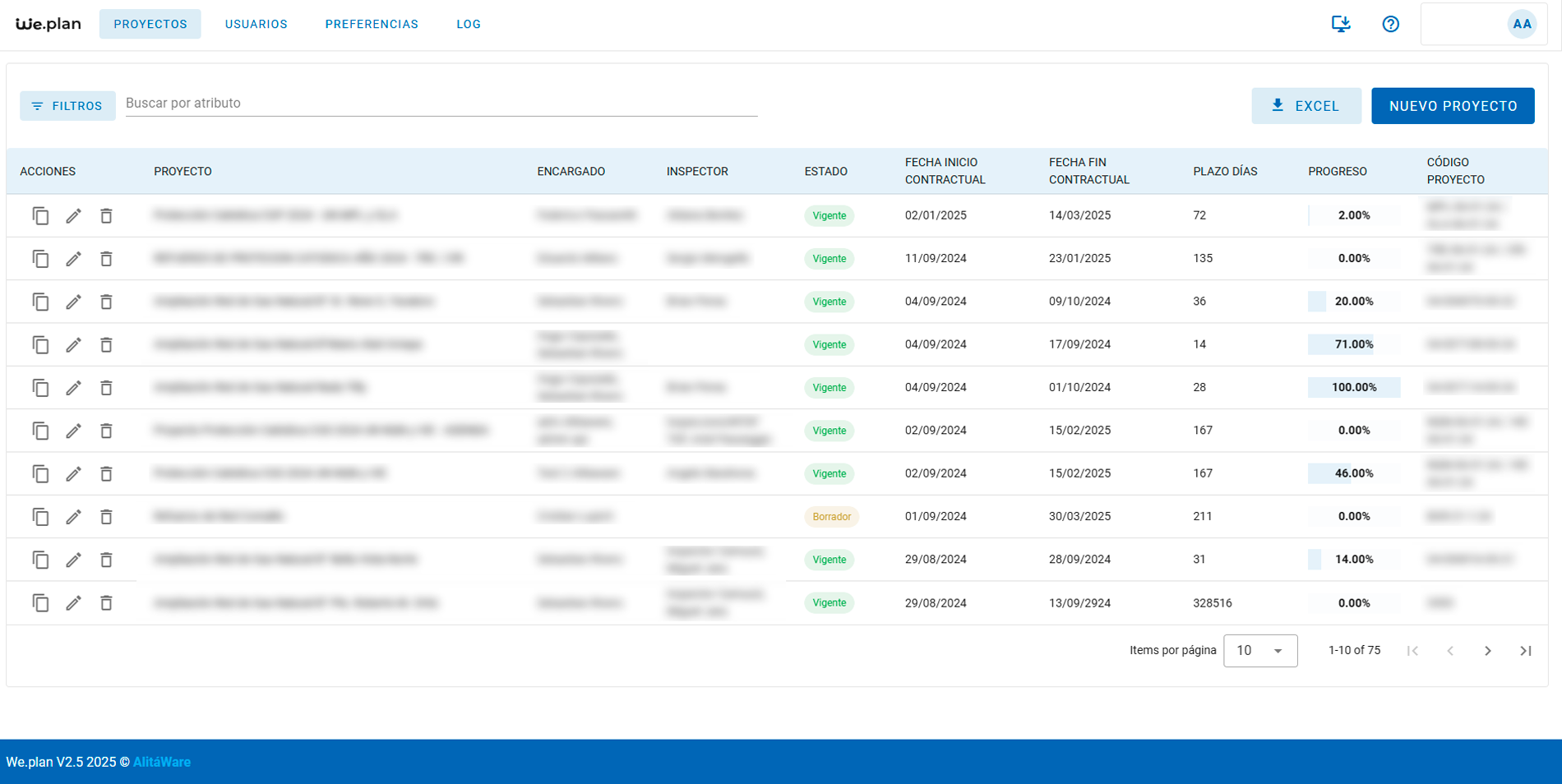Sort by Plazo Días column header
Screen dimensions: 1562x784
pos(1225,172)
